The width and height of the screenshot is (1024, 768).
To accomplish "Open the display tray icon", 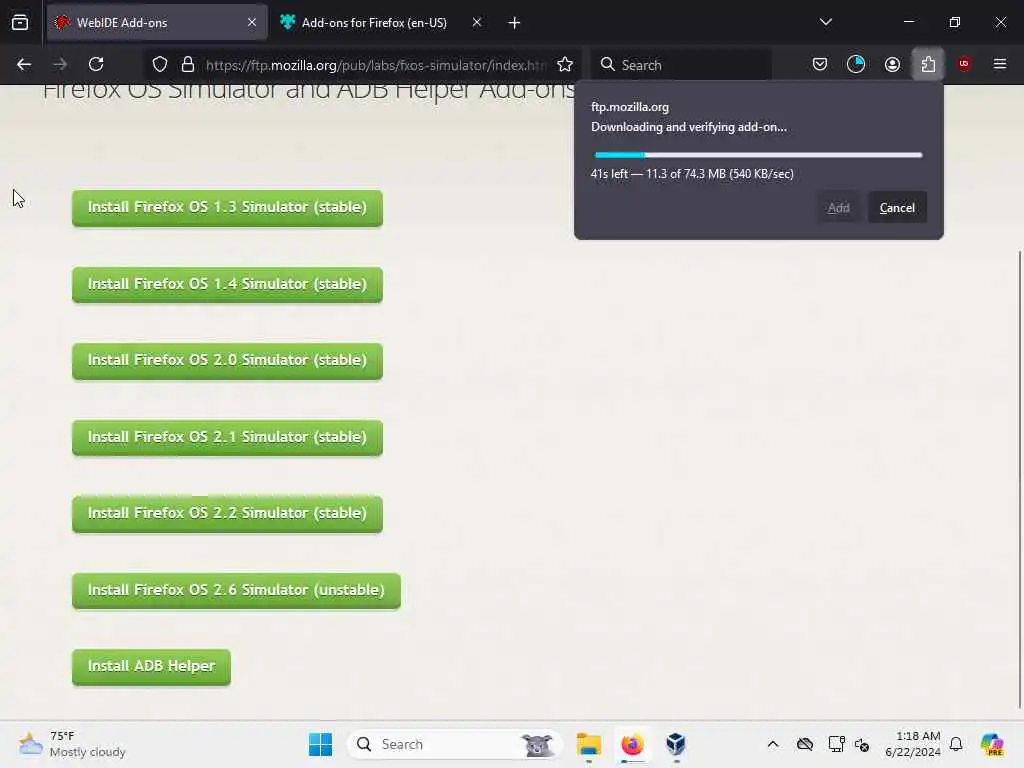I will point(836,744).
